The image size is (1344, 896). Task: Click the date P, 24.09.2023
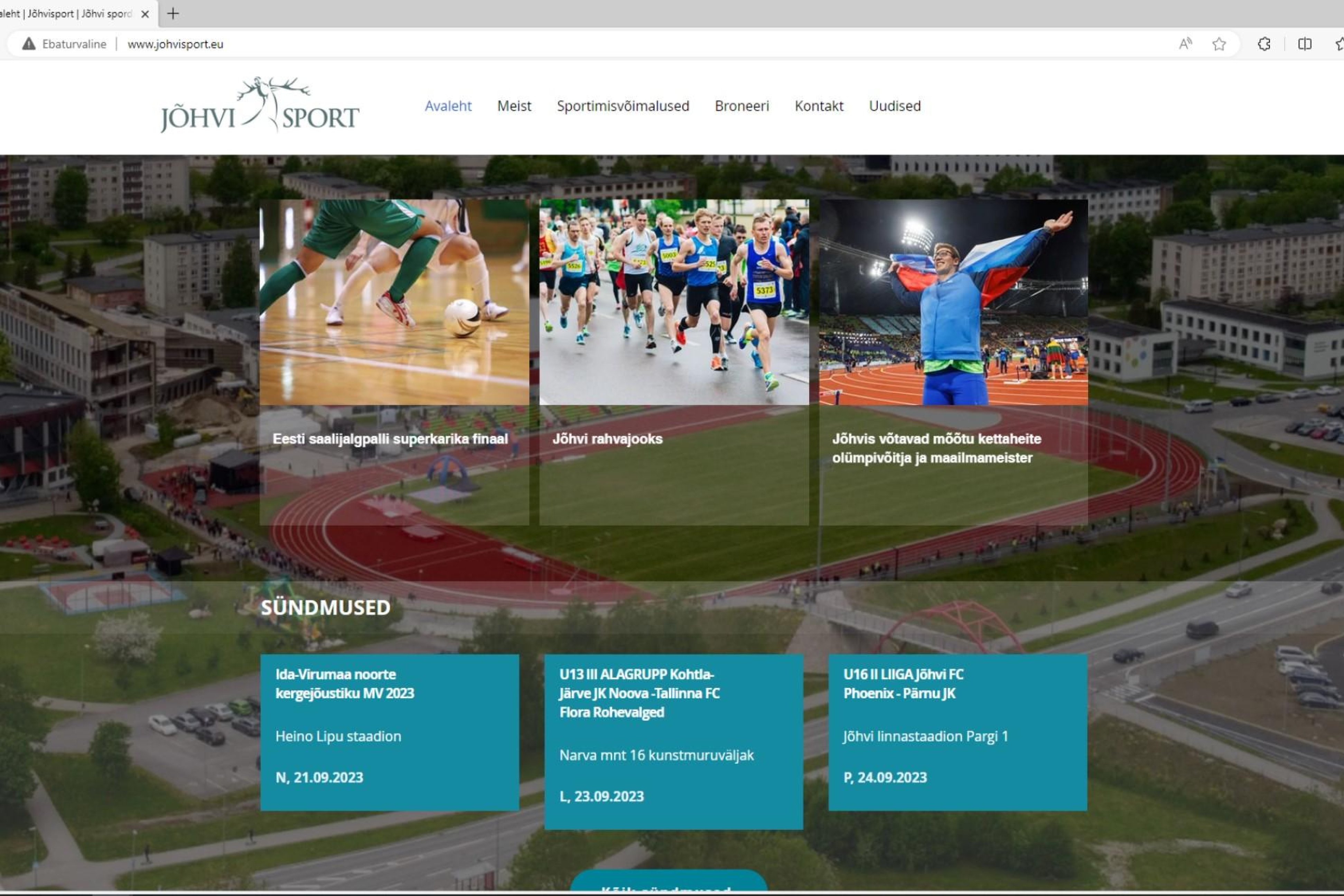coord(885,777)
